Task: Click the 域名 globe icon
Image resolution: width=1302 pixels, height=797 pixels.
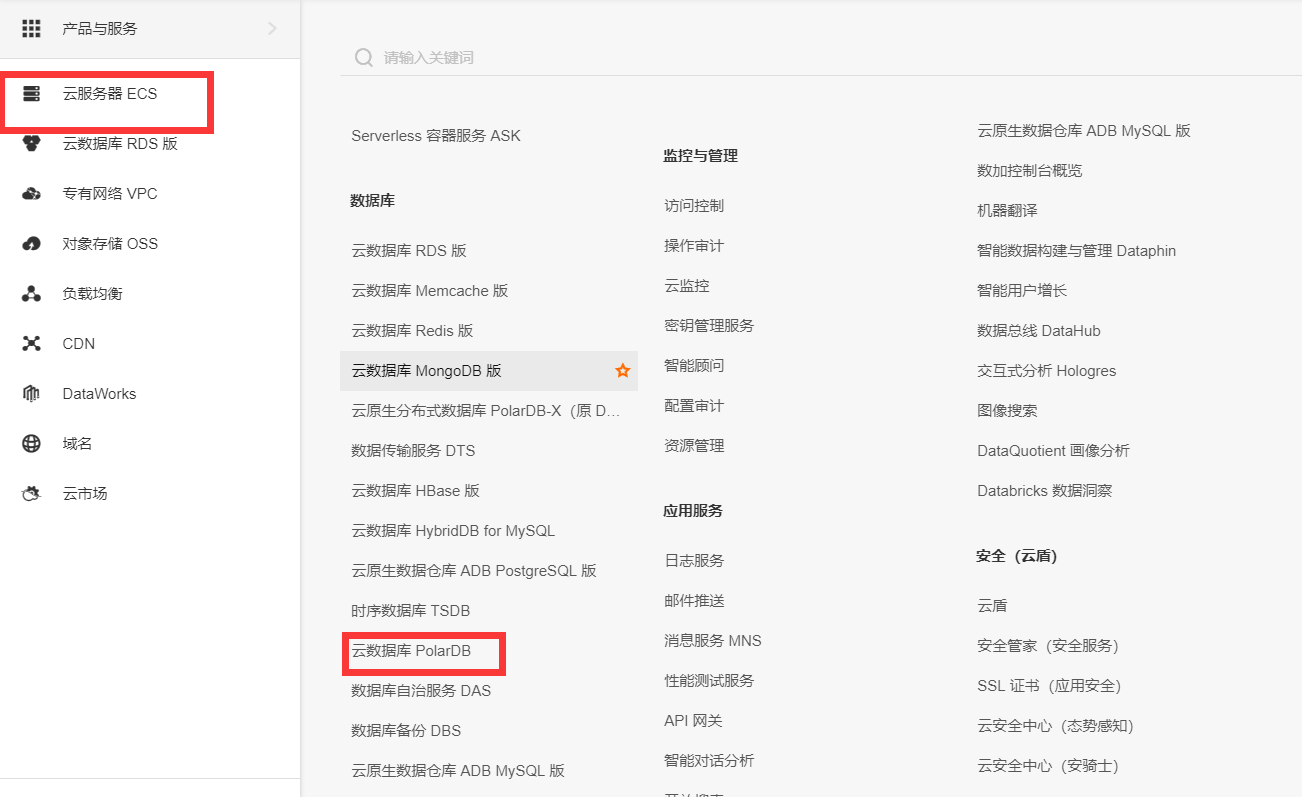Action: [x=31, y=444]
